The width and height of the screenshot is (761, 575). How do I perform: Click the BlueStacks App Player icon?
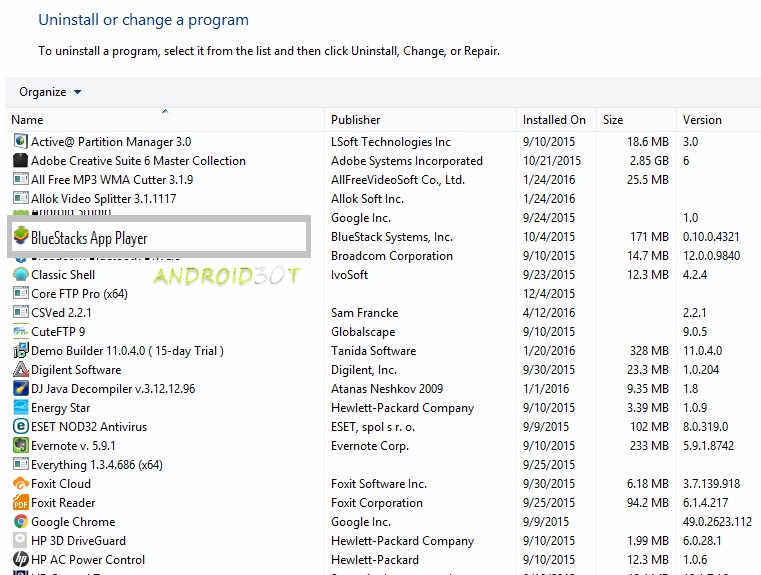pos(20,235)
